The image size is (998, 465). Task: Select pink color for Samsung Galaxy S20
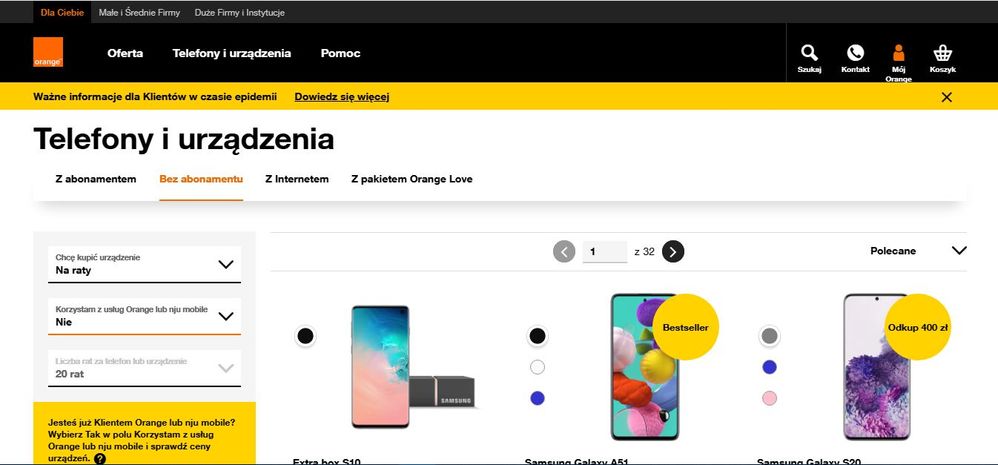point(770,398)
